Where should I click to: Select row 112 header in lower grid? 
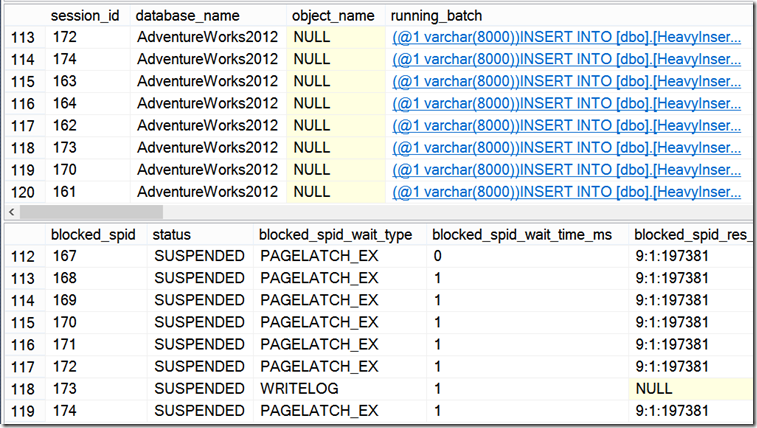[25, 256]
